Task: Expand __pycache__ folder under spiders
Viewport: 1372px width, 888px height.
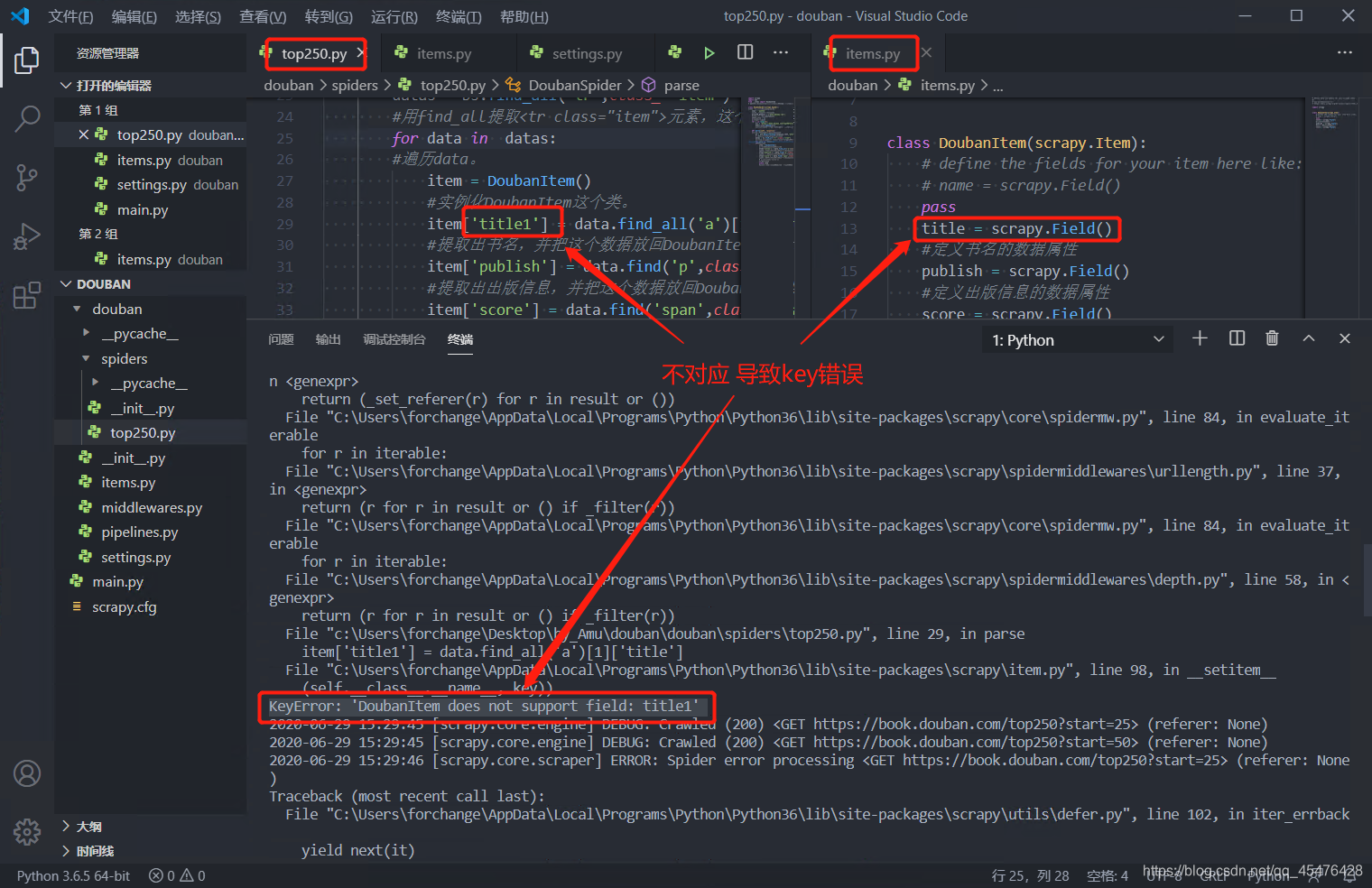Action: tap(150, 383)
